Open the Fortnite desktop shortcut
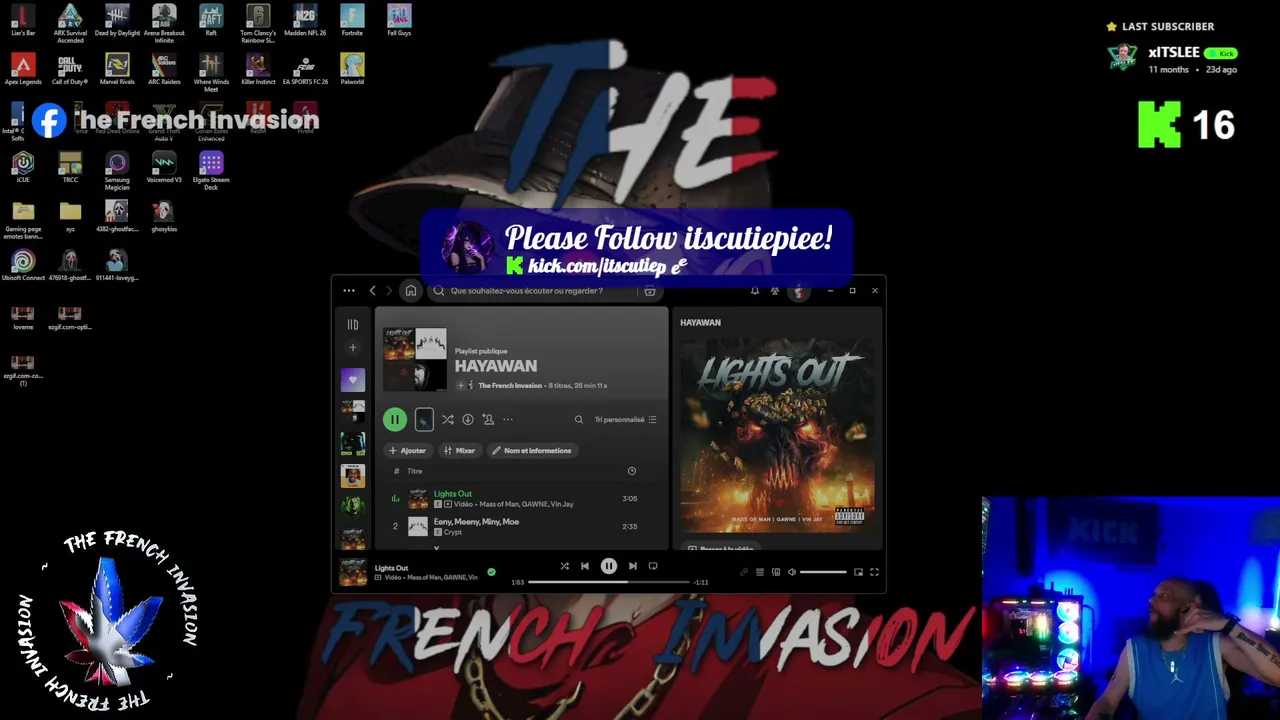Image resolution: width=1280 pixels, height=720 pixels. click(x=352, y=19)
